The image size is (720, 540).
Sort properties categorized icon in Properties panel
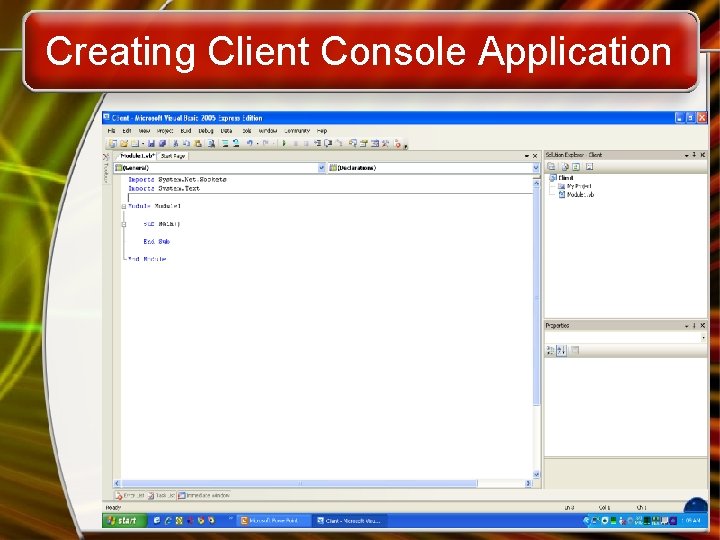[x=550, y=350]
